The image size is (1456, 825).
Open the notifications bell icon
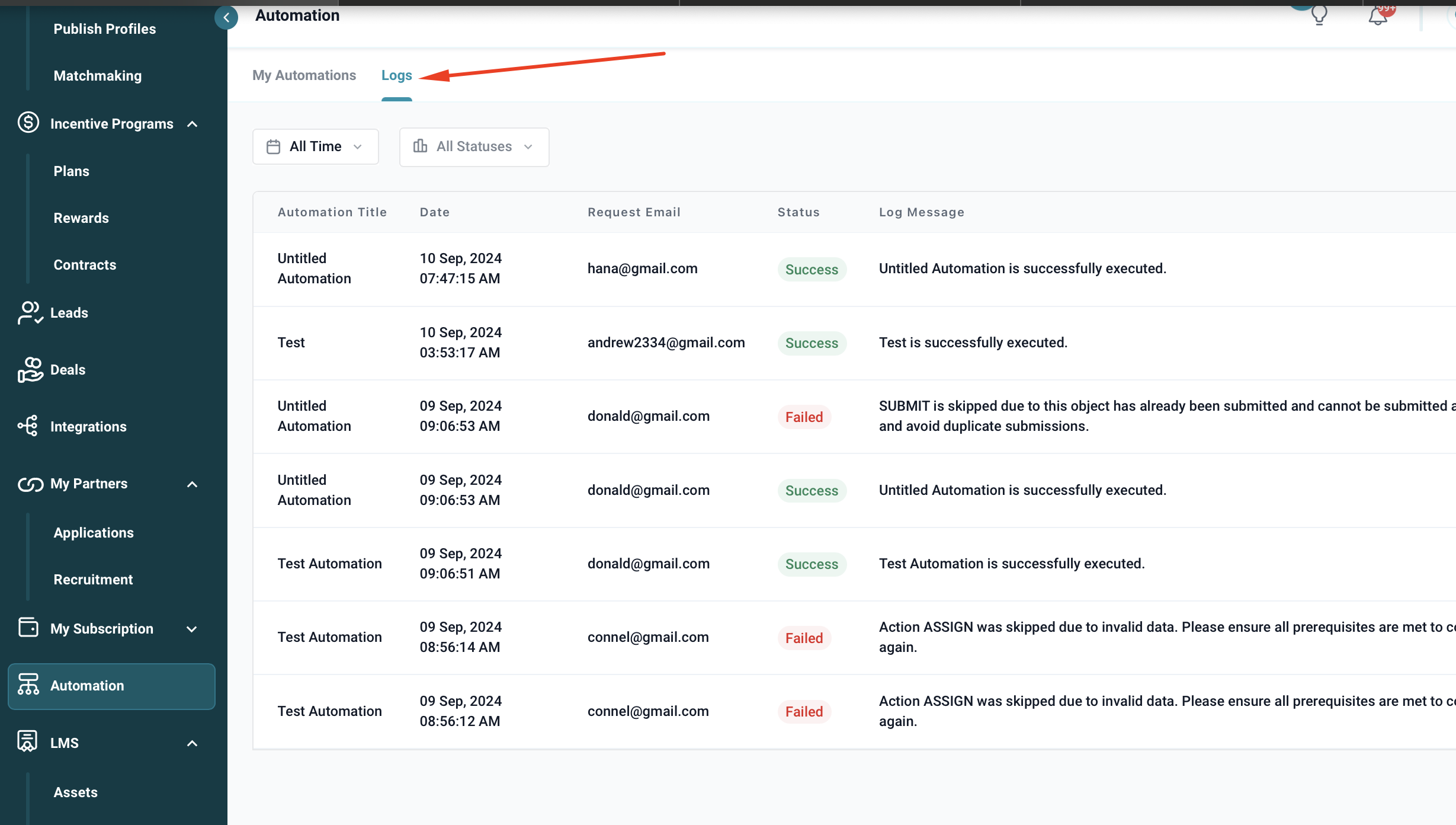click(x=1377, y=17)
